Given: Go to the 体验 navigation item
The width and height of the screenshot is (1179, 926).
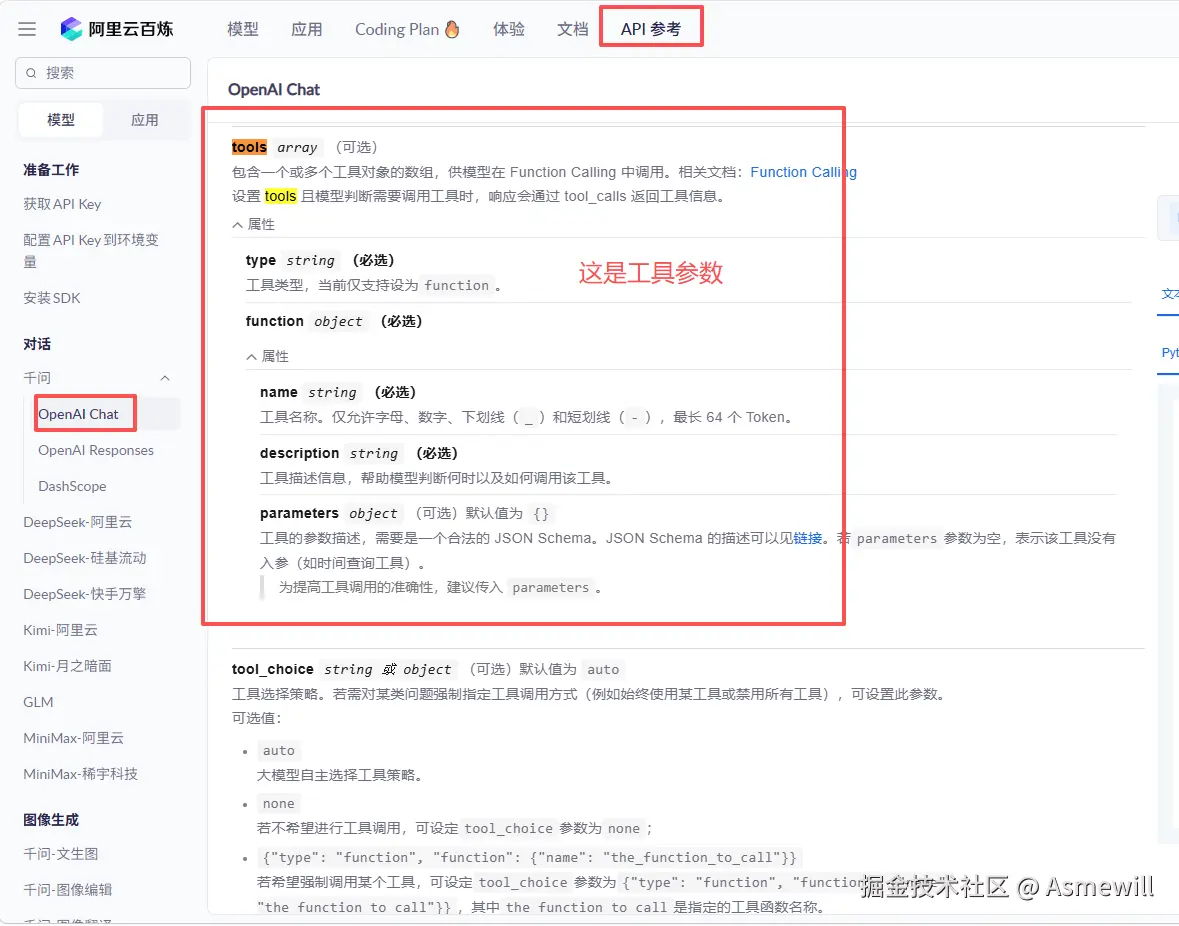Looking at the screenshot, I should (509, 29).
